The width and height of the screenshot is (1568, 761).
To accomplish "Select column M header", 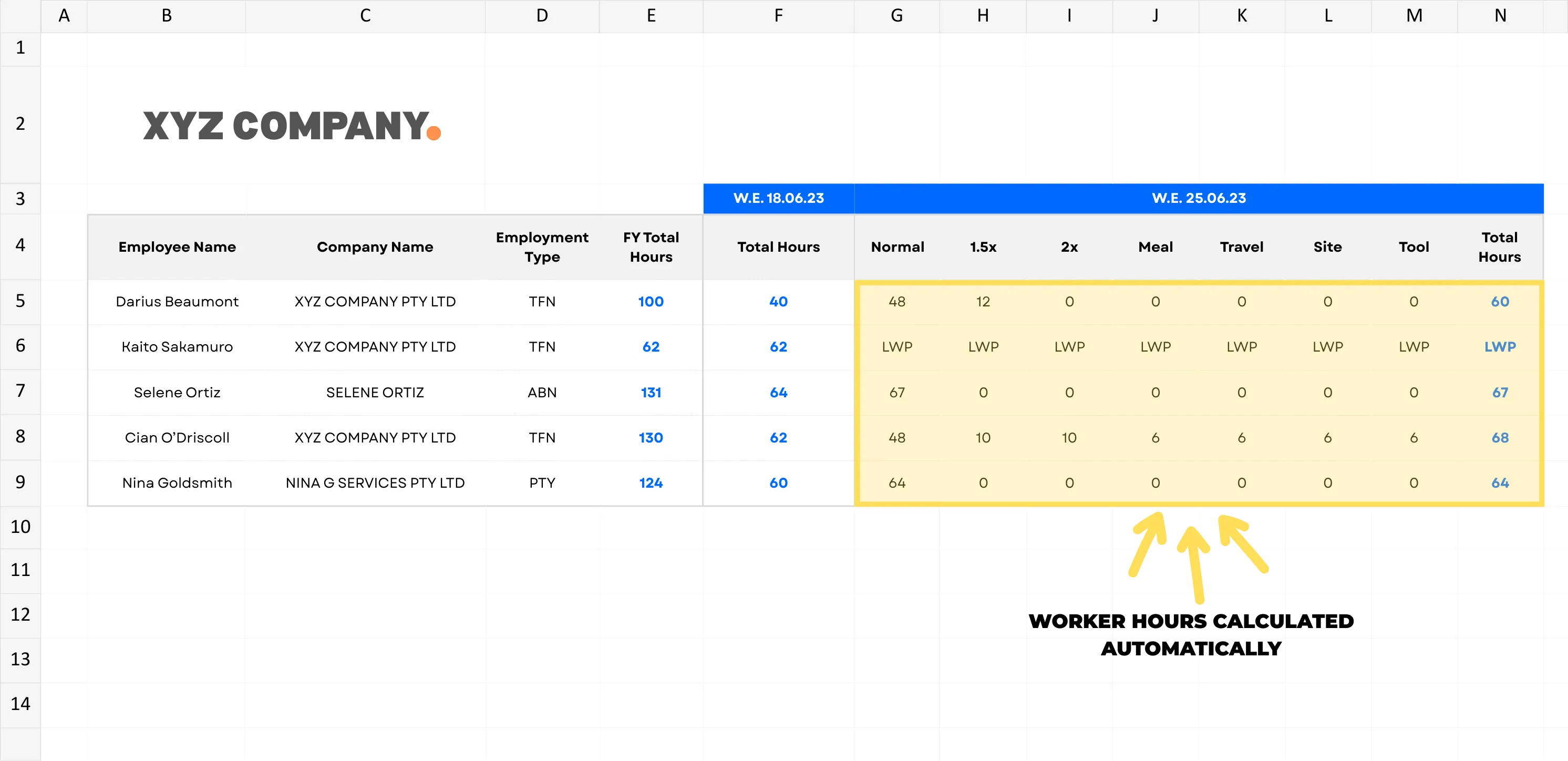I will pyautogui.click(x=1414, y=16).
